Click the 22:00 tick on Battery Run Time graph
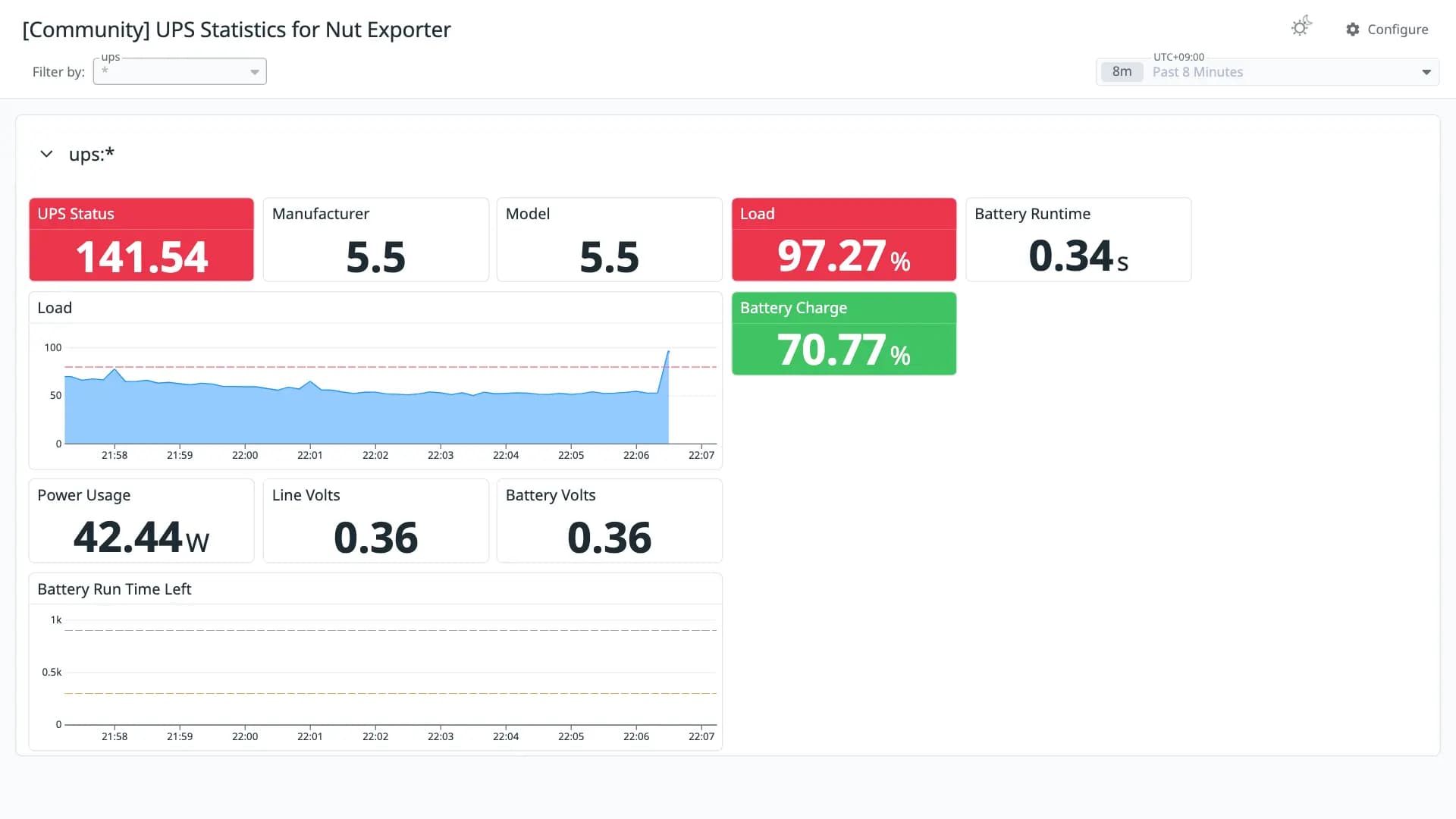Viewport: 1456px width, 819px height. 245,736
